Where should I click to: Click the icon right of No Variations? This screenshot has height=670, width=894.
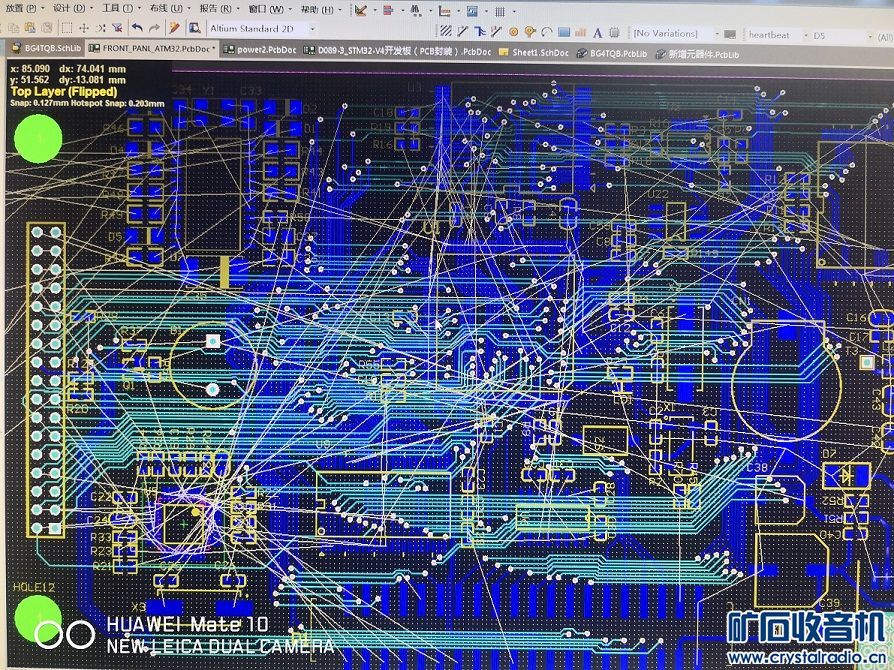tap(730, 34)
